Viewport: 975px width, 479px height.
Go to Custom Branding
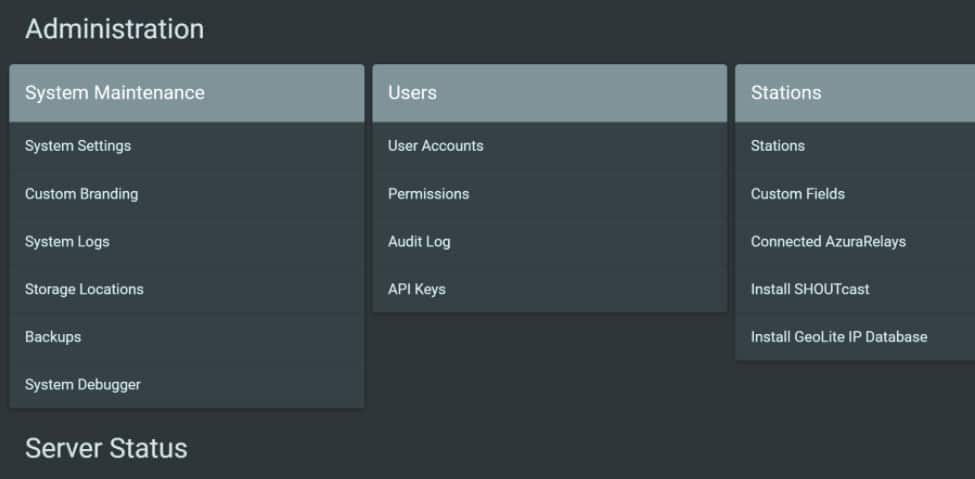tap(82, 194)
